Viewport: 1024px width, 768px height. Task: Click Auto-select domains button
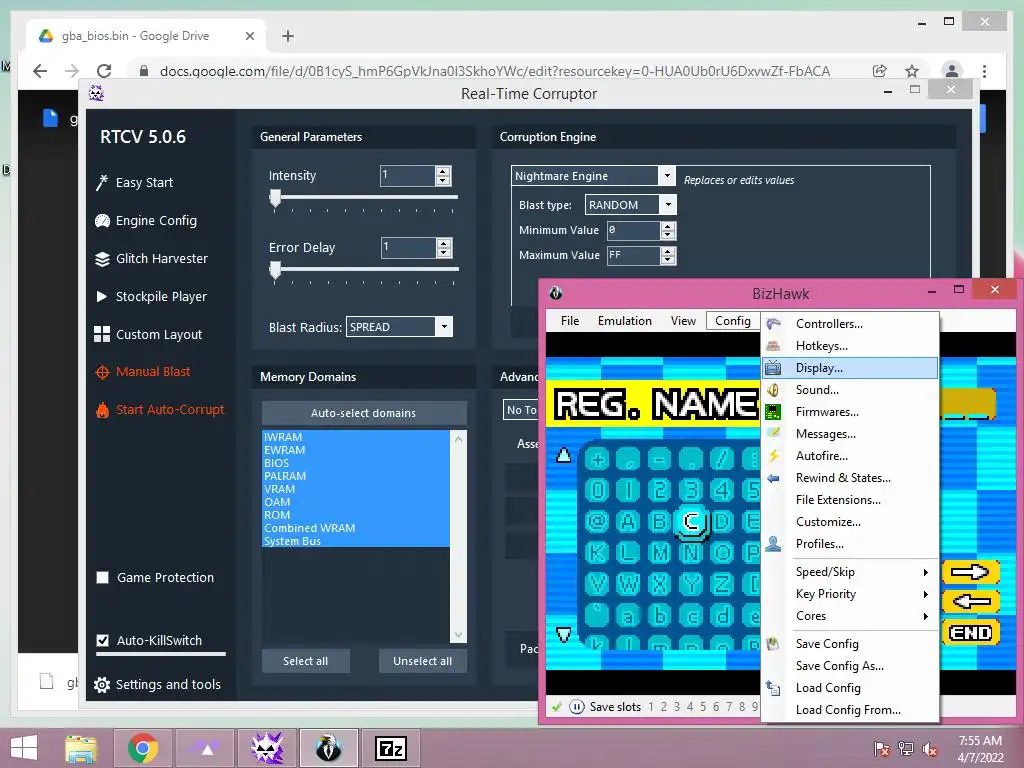coord(364,413)
